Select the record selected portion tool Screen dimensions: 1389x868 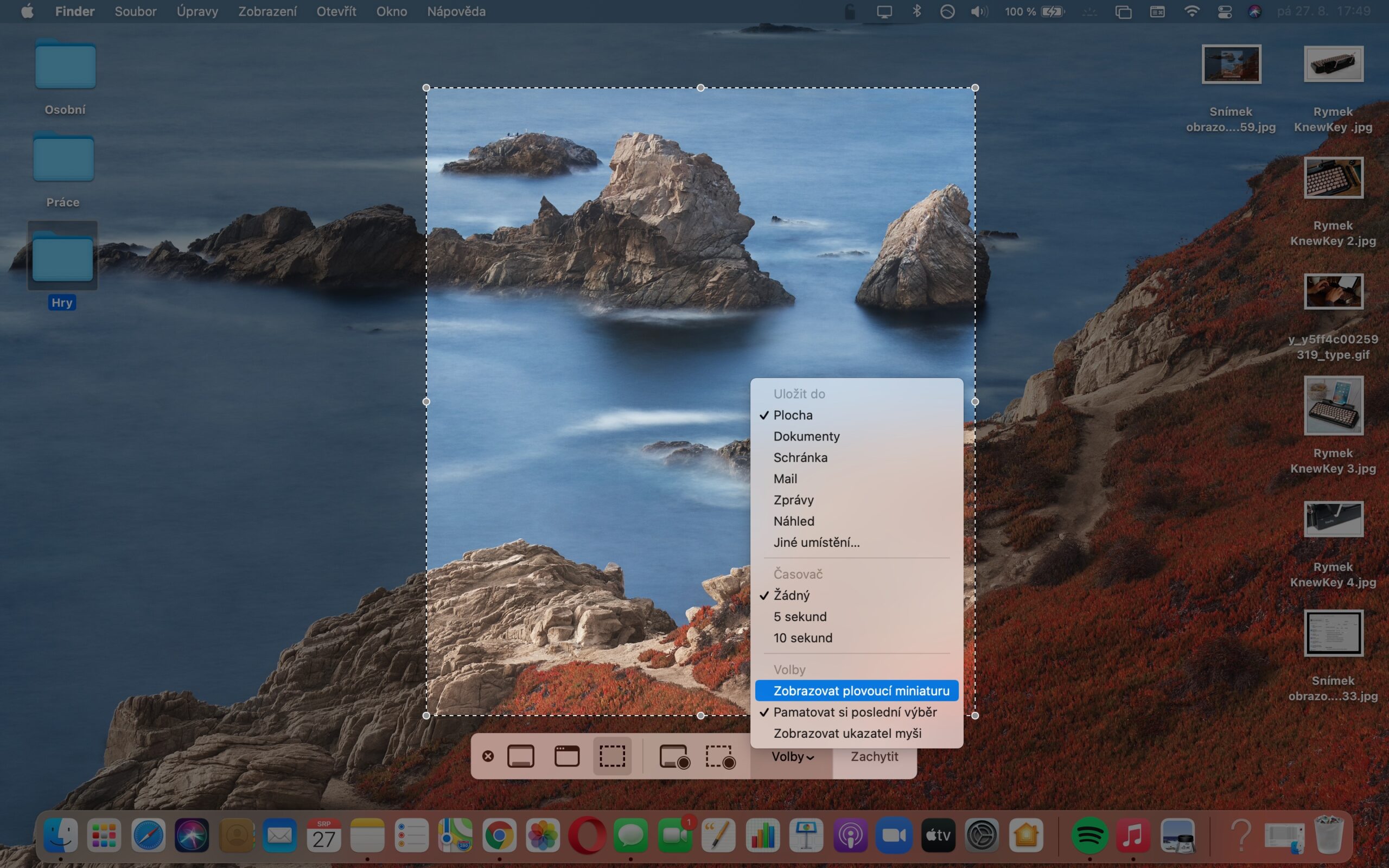point(719,756)
